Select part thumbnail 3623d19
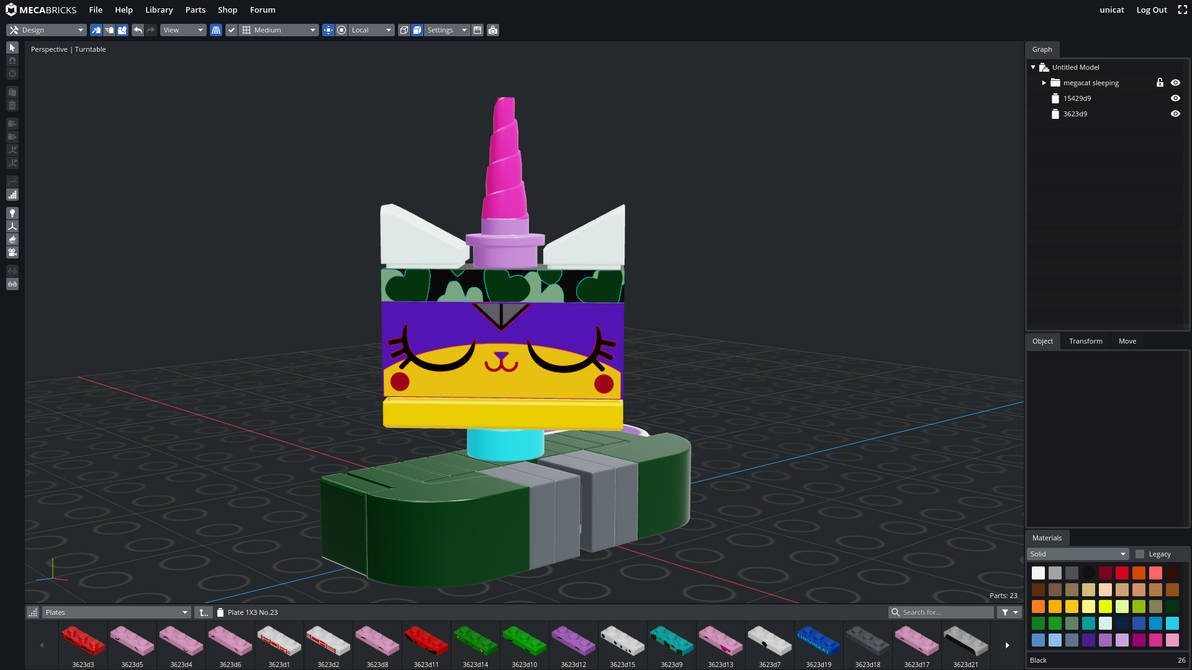The height and width of the screenshot is (670, 1192). [818, 646]
